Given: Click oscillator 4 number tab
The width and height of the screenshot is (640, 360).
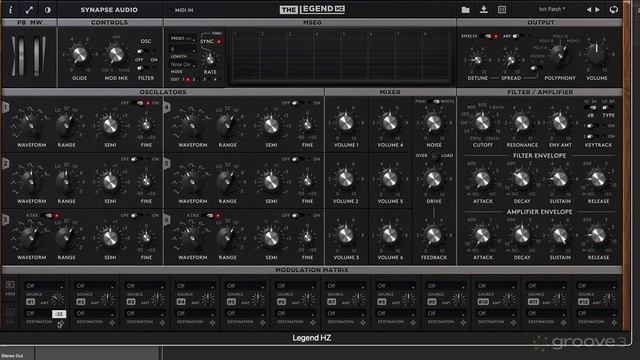Looking at the screenshot, I should pyautogui.click(x=167, y=108).
